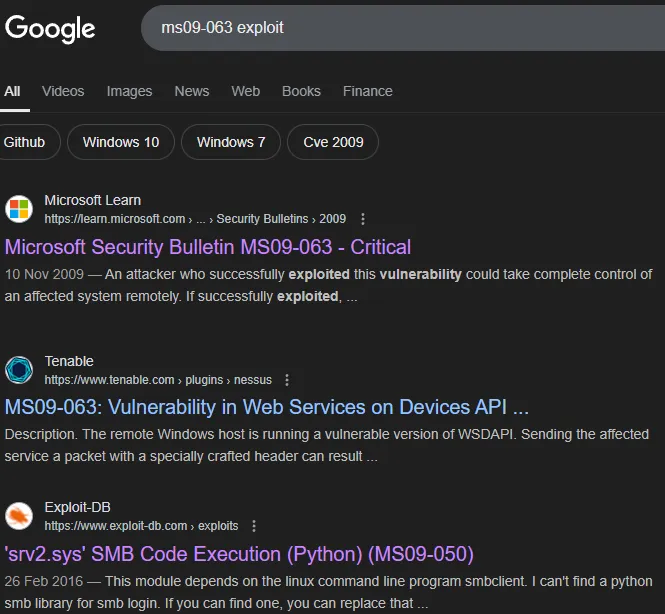
Task: Click the 'Tenable' site name text
Action: point(69,361)
